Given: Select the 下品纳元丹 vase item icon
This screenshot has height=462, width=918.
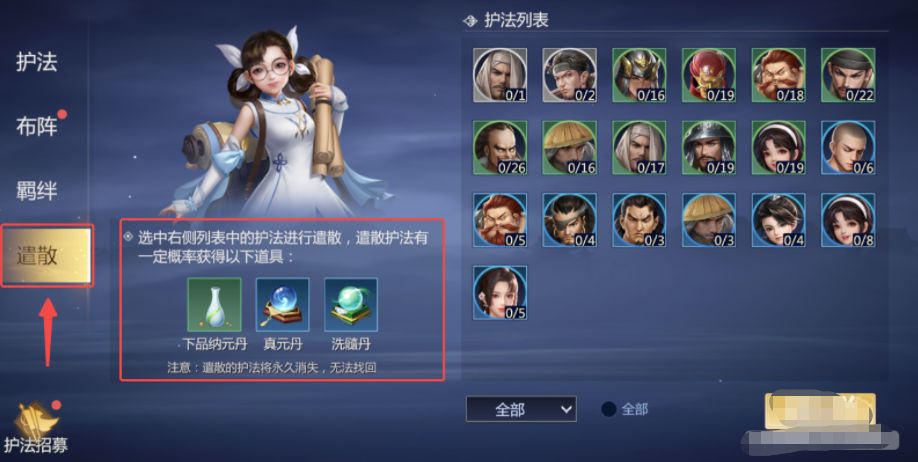Looking at the screenshot, I should 214,305.
